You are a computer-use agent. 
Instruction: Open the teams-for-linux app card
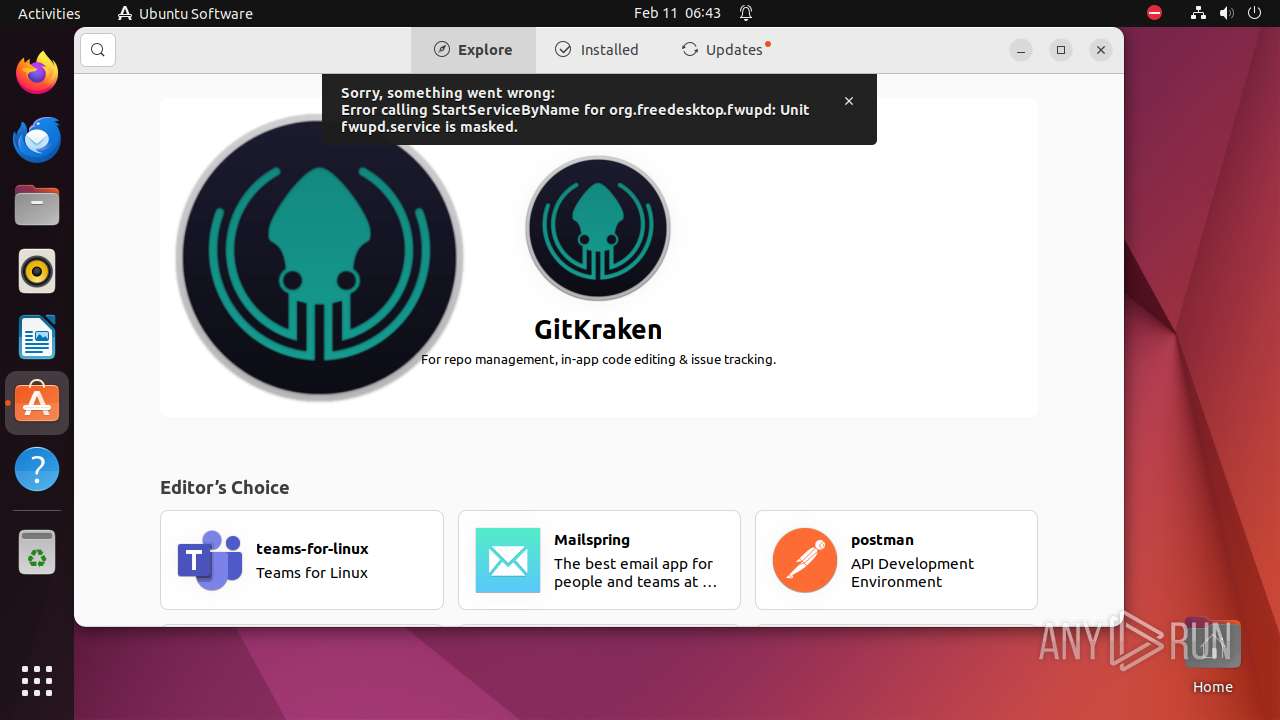click(x=301, y=560)
